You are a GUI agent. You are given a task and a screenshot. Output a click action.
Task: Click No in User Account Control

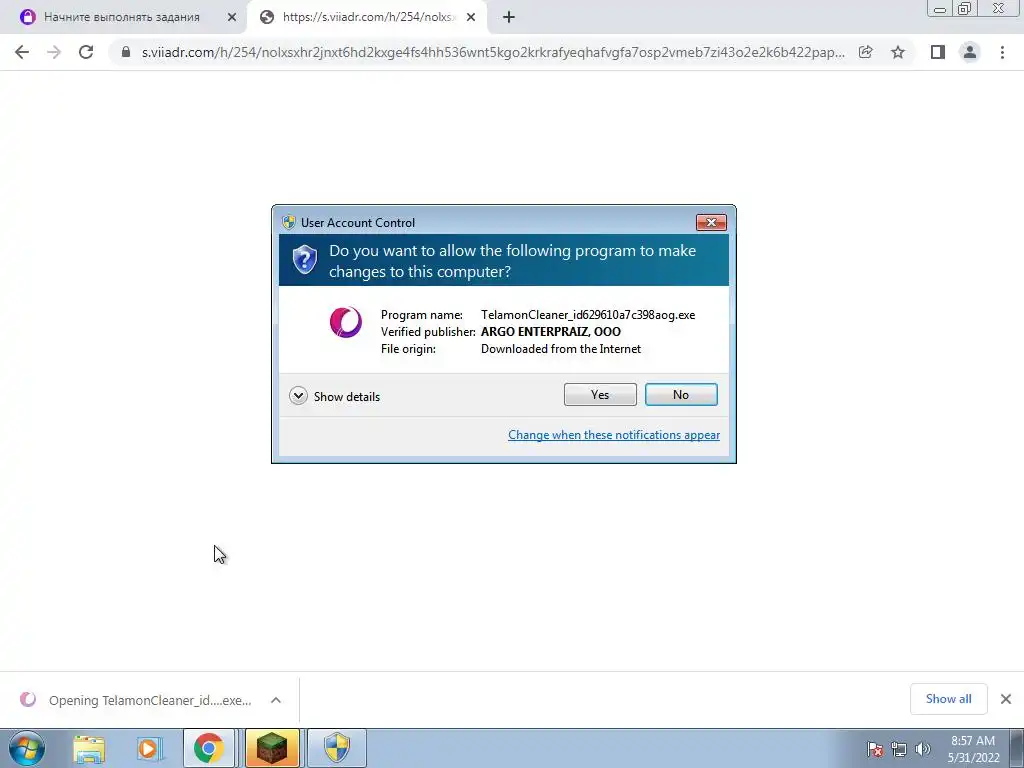click(x=681, y=394)
